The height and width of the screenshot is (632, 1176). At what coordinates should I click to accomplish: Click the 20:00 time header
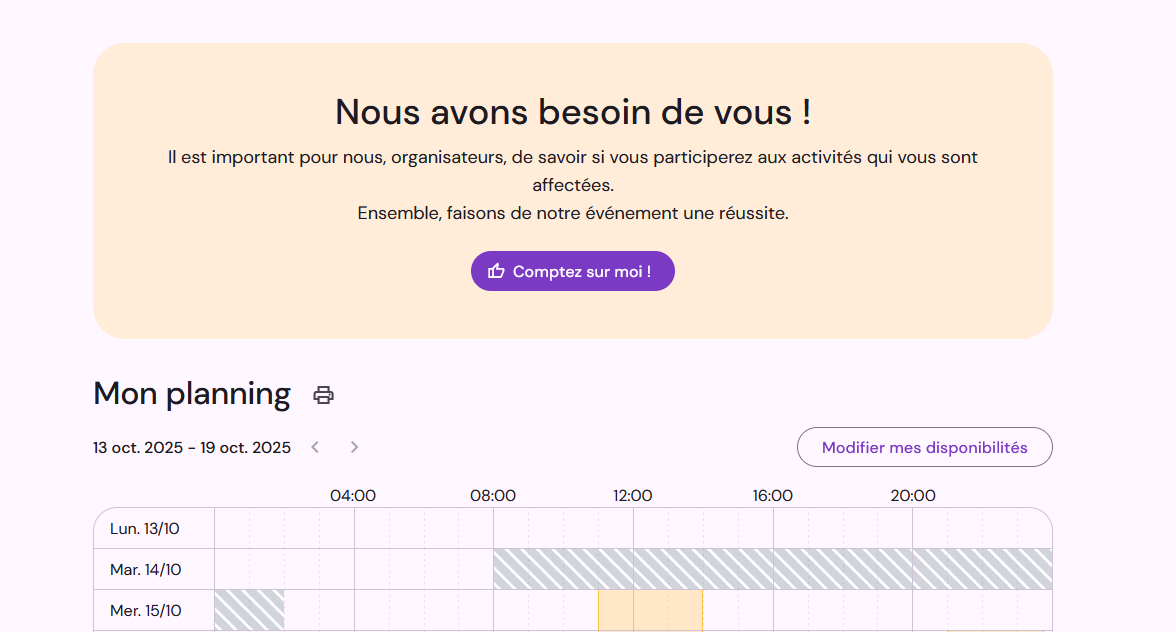click(913, 495)
